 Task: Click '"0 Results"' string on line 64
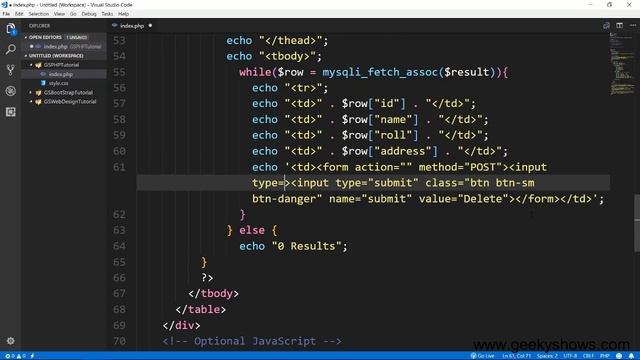[307, 246]
